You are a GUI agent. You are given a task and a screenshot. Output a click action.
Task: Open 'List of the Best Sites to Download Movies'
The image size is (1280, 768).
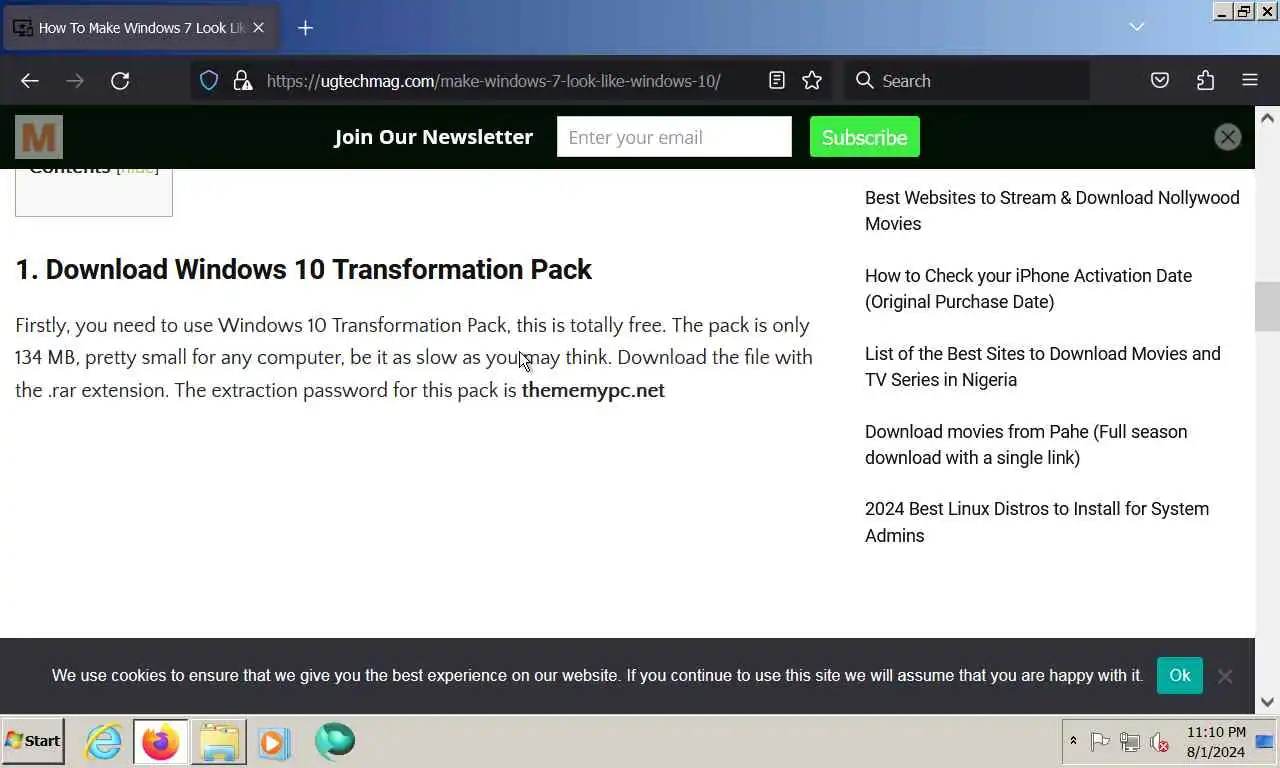coord(1043,367)
